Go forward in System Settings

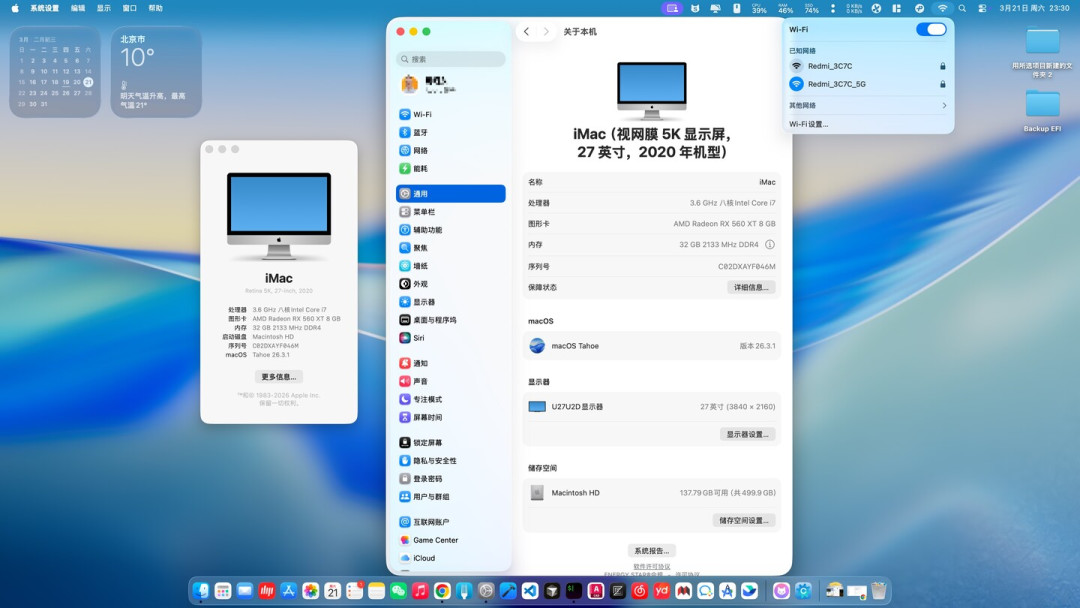coord(546,32)
